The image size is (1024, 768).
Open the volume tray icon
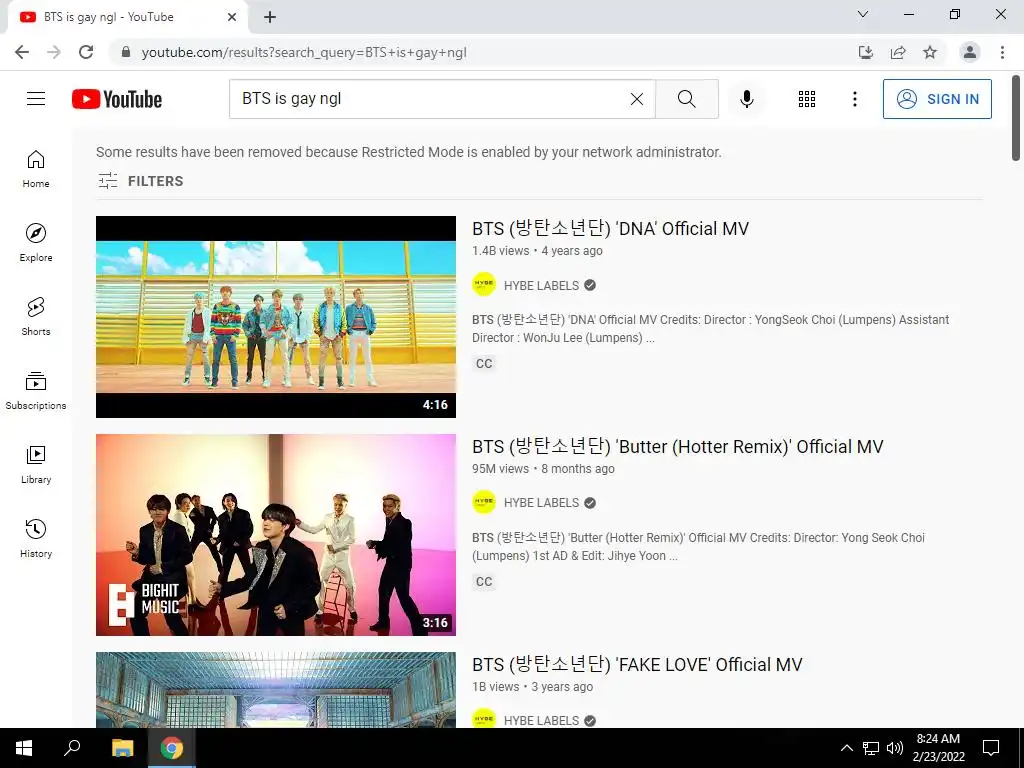click(x=895, y=748)
